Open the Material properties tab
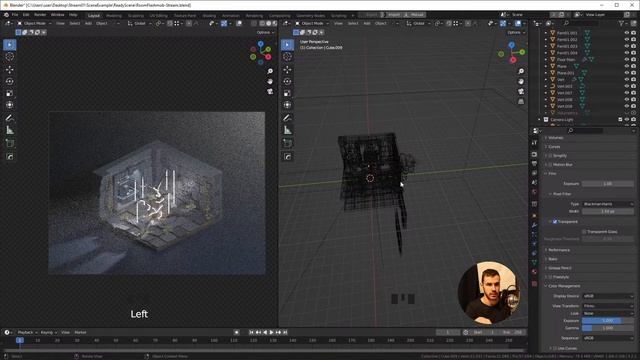Viewport: 640px width, 360px height. pyautogui.click(x=534, y=272)
